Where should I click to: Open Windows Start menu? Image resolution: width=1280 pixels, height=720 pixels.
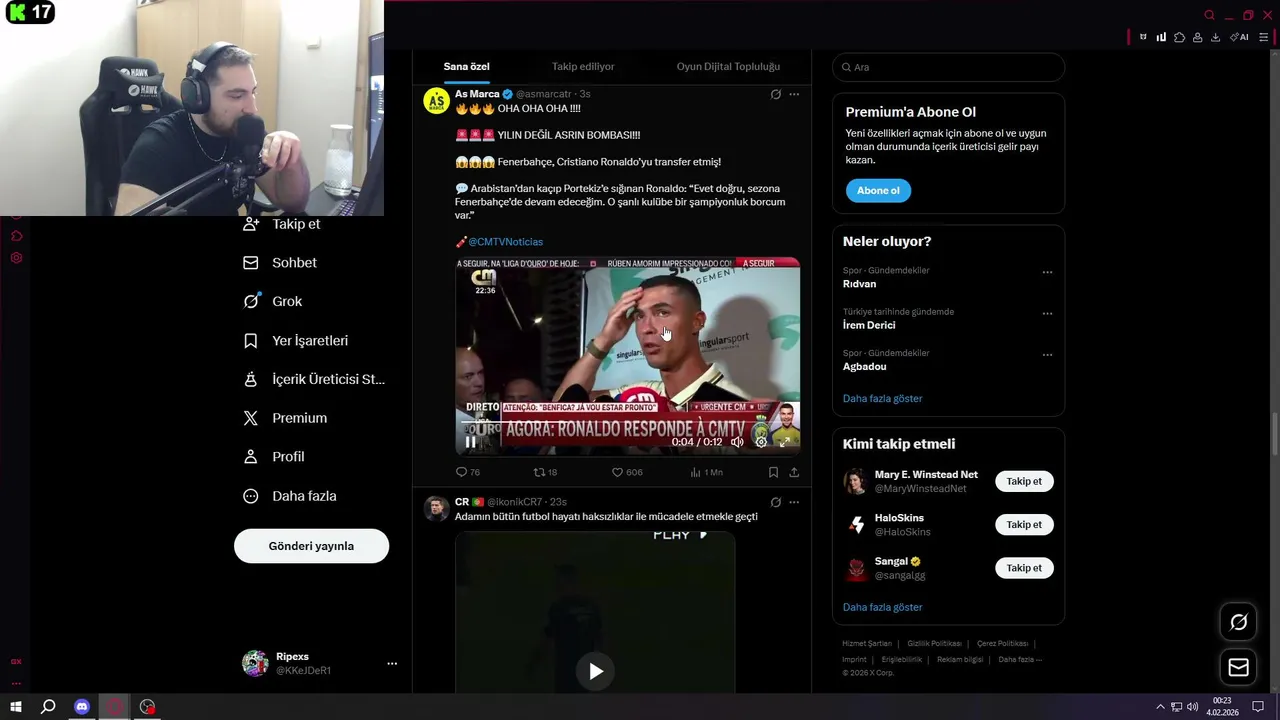tap(16, 707)
